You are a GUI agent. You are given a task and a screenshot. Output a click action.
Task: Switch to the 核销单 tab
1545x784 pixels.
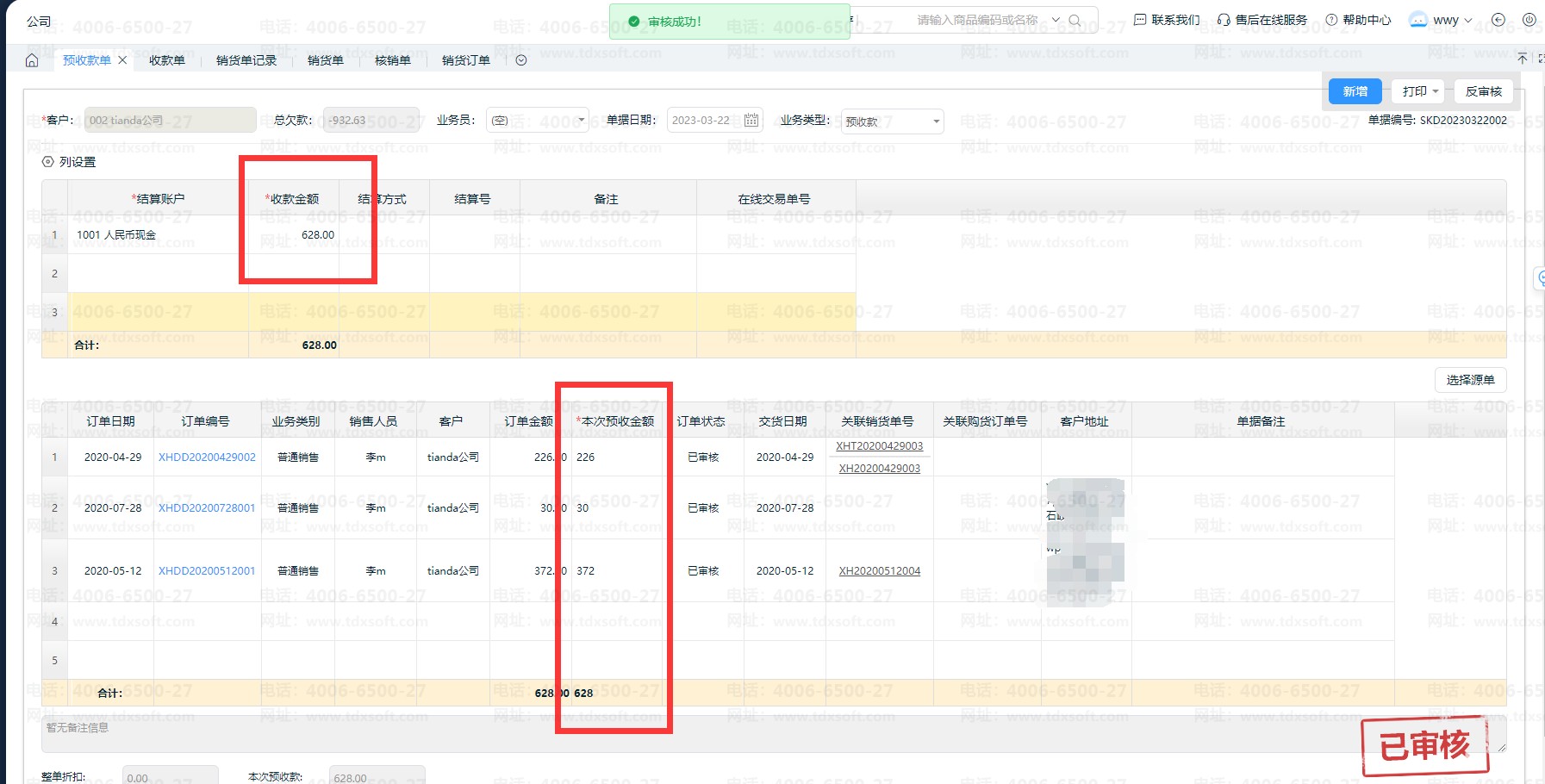(392, 60)
